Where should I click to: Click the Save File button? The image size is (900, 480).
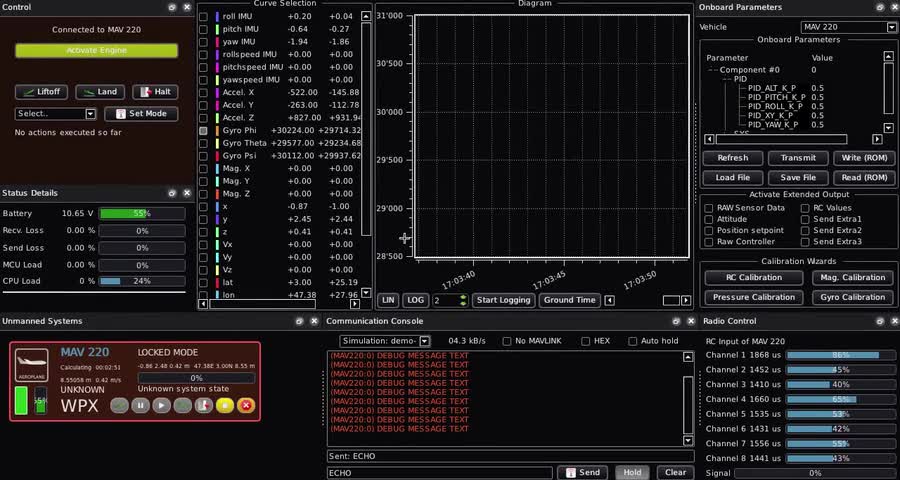[x=798, y=178]
